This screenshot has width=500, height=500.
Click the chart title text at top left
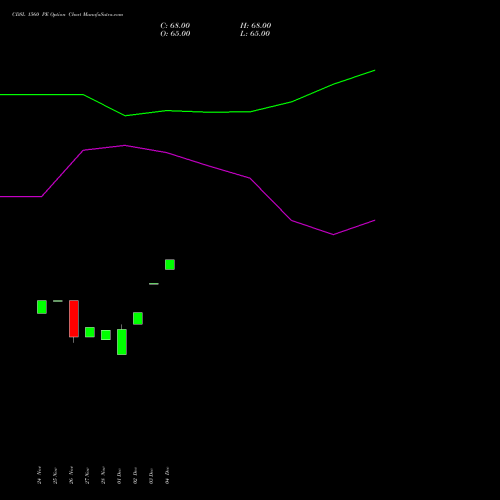(x=67, y=15)
